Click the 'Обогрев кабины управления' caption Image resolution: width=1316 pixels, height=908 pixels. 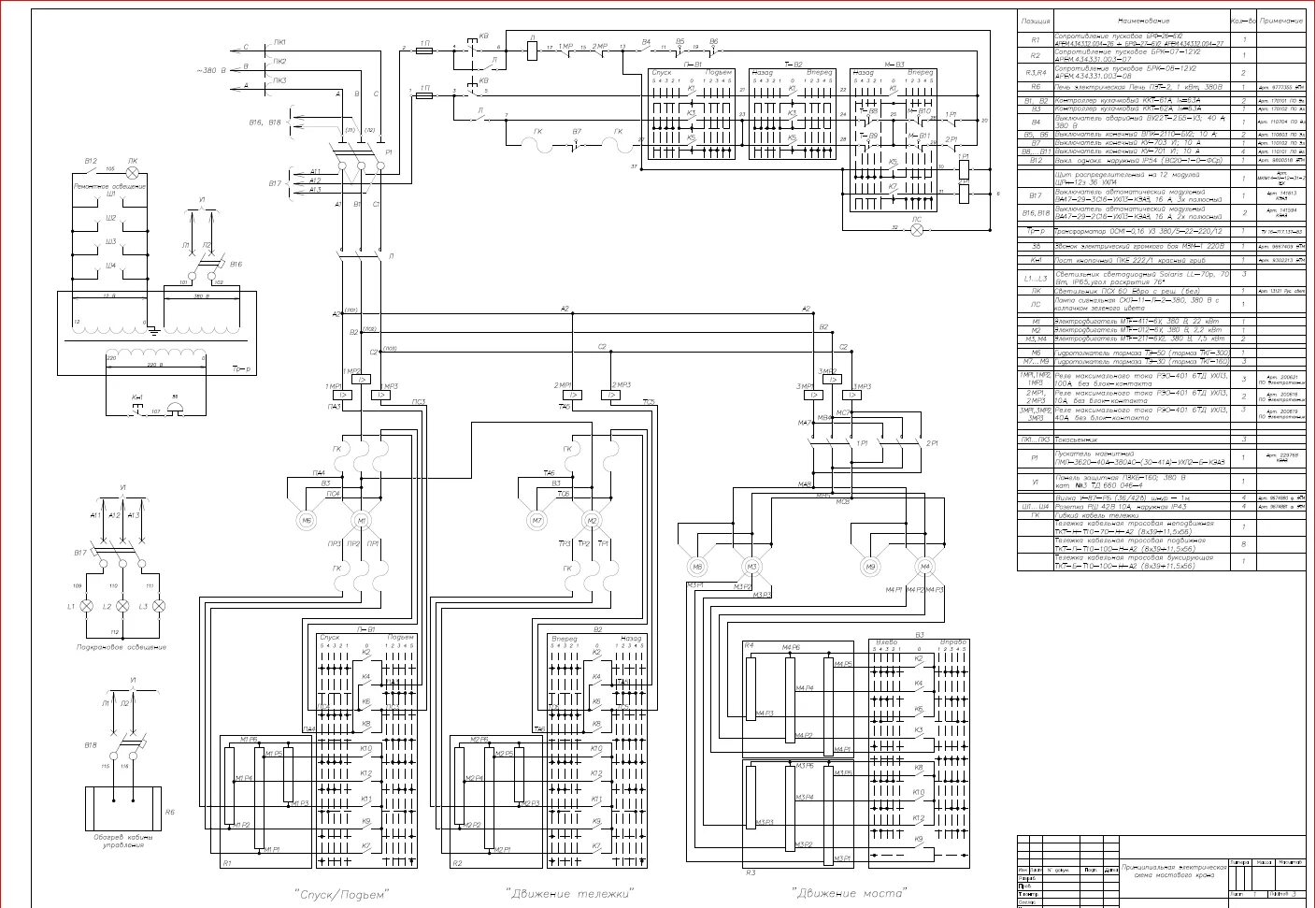point(123,842)
